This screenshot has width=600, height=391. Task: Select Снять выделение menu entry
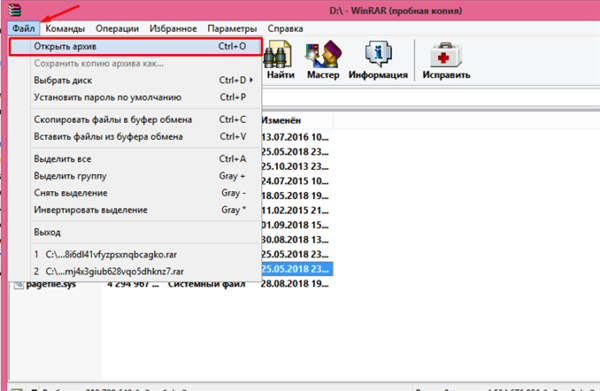pyautogui.click(x=135, y=193)
